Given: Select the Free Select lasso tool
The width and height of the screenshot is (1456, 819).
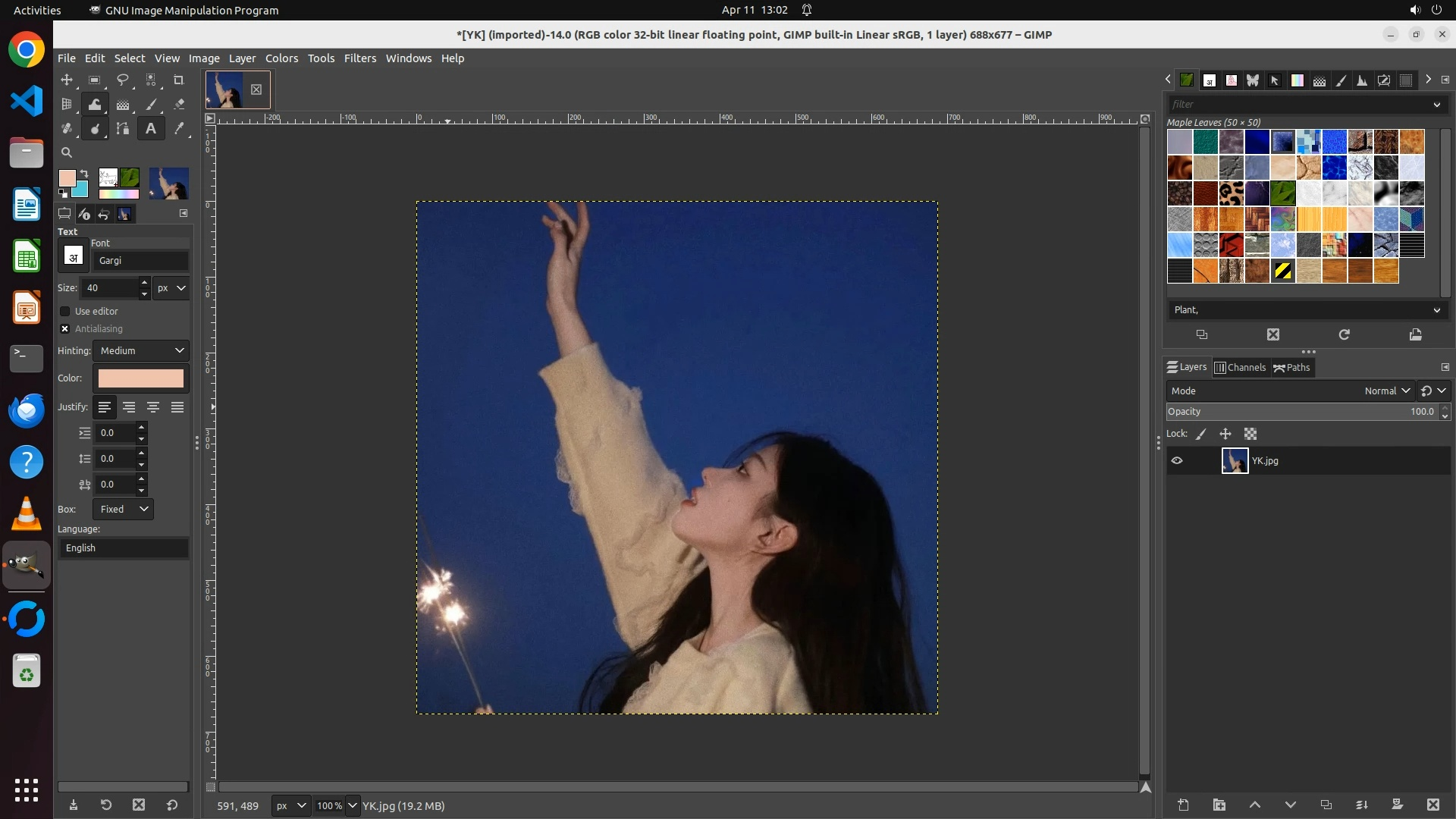Looking at the screenshot, I should [x=123, y=80].
